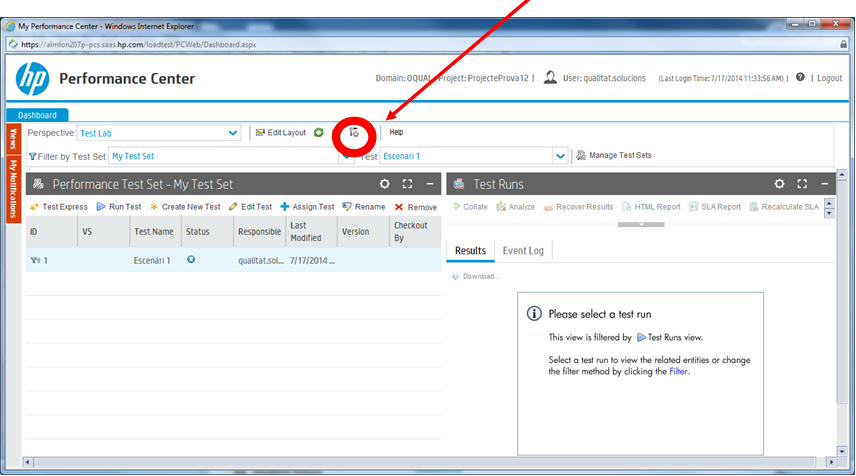The image size is (856, 476).
Task: Open the Dashboard tab
Action: click(x=37, y=115)
